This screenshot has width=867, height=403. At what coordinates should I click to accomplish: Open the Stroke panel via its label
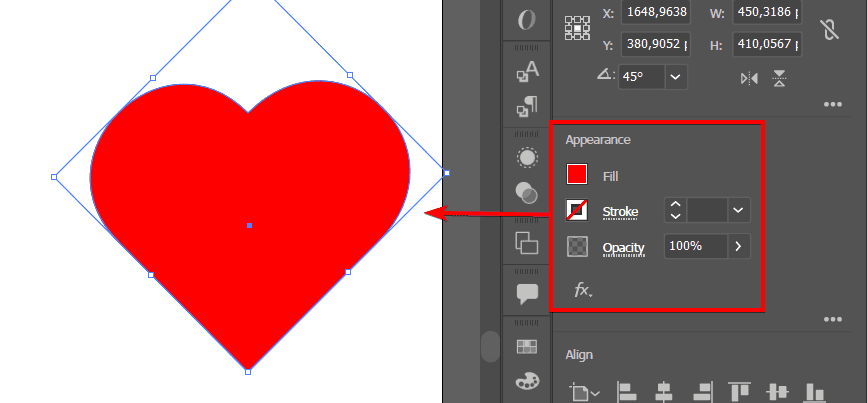click(x=620, y=211)
